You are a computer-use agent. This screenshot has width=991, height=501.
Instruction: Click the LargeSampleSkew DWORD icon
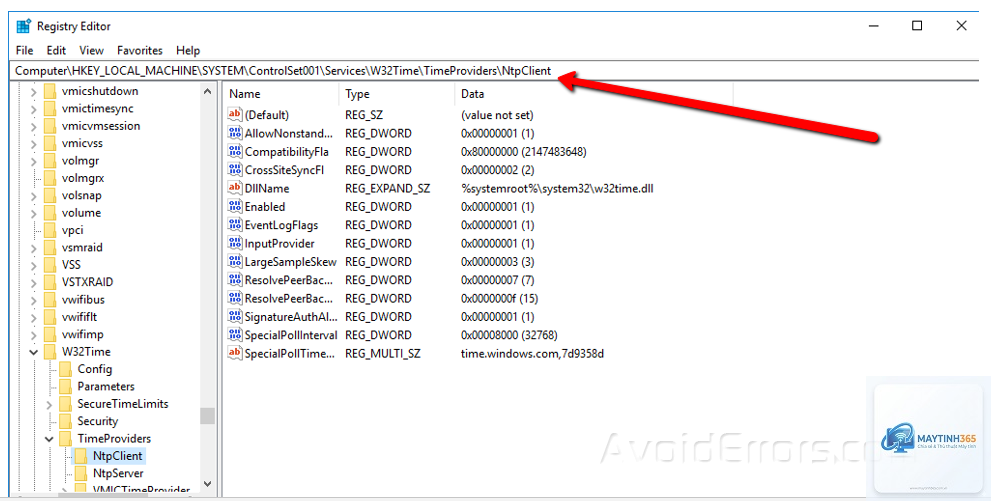tap(235, 262)
